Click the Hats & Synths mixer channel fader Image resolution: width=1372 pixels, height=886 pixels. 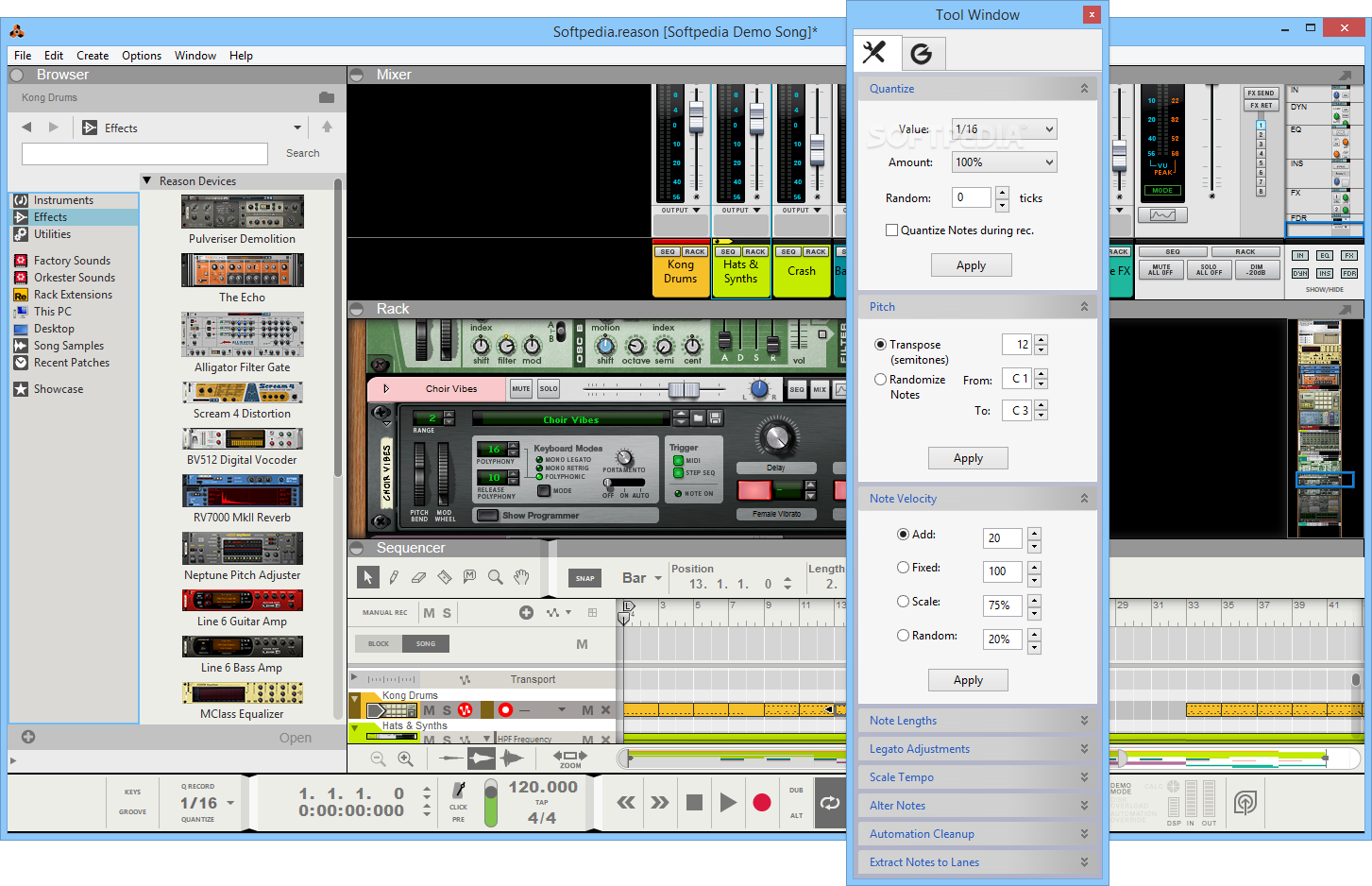pyautogui.click(x=756, y=118)
